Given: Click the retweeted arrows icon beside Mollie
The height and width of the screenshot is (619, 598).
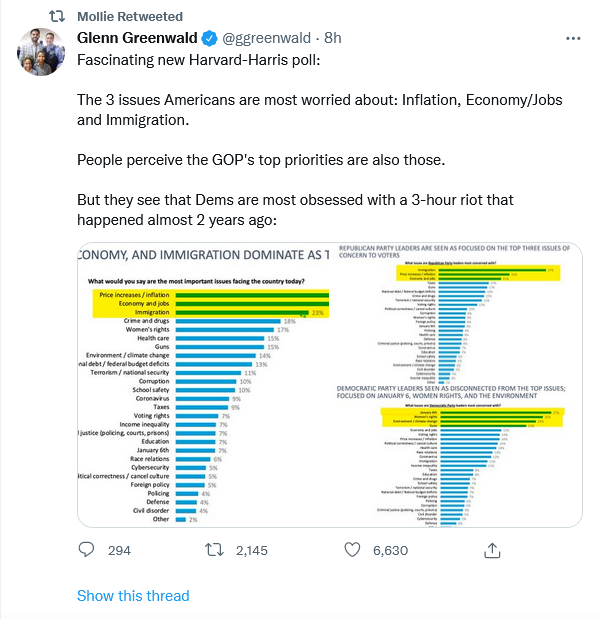Looking at the screenshot, I should [x=56, y=16].
